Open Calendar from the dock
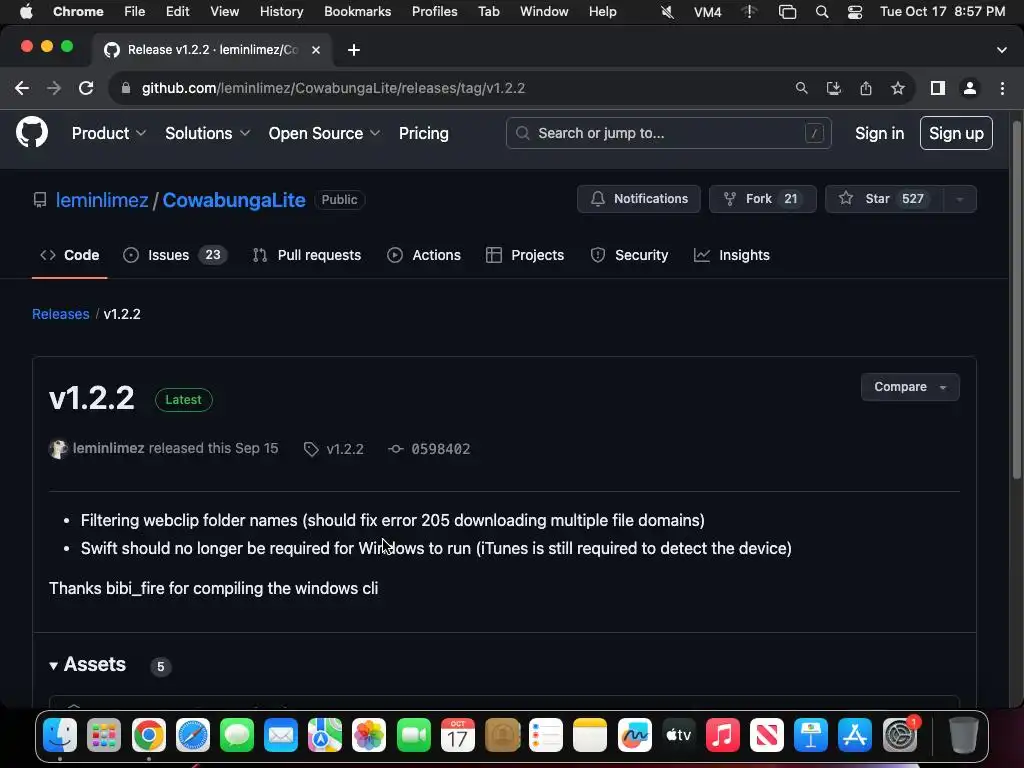 [x=458, y=735]
